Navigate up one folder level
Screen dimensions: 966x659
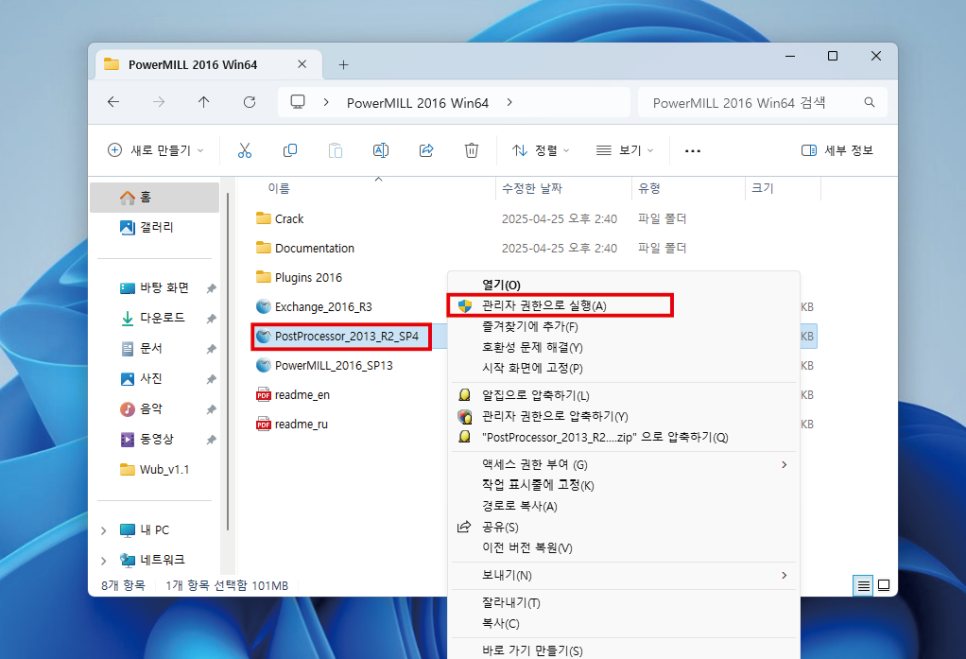pos(204,102)
